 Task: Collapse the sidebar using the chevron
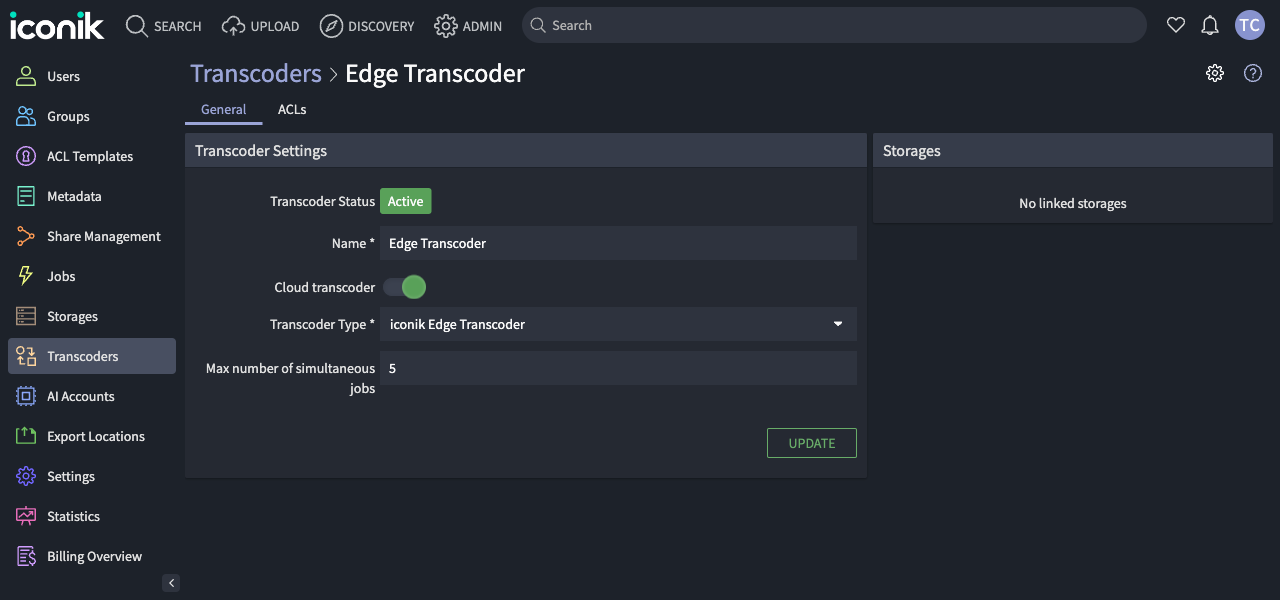[x=171, y=582]
